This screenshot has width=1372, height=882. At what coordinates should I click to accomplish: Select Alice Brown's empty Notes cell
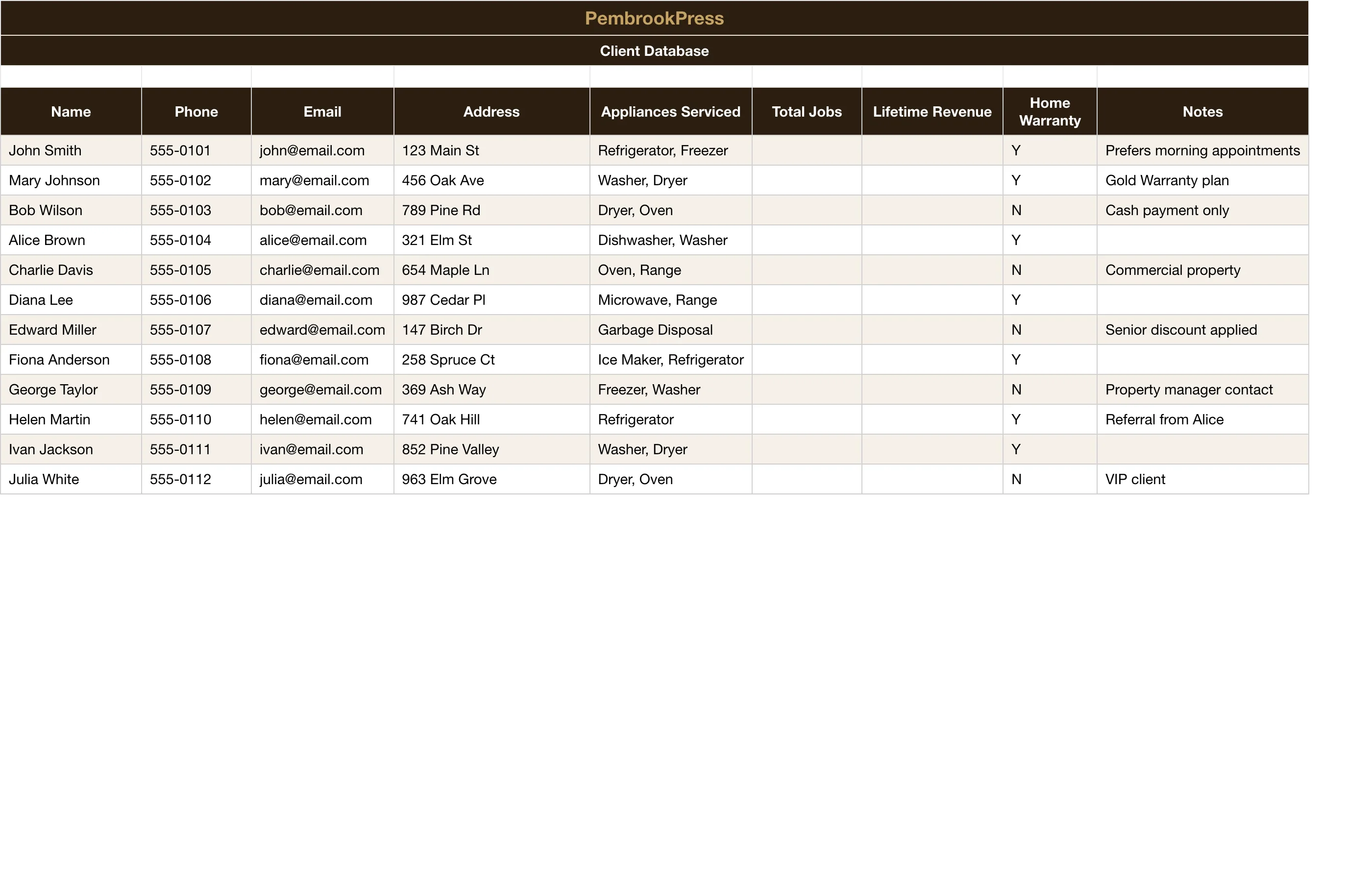click(1202, 240)
